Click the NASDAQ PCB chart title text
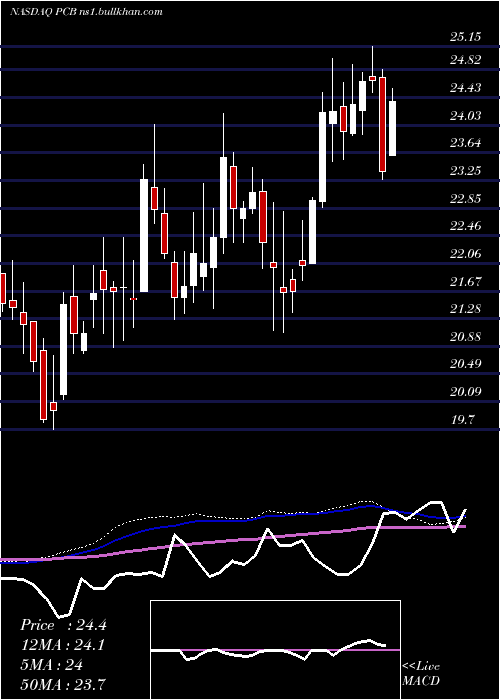 click(x=86, y=12)
